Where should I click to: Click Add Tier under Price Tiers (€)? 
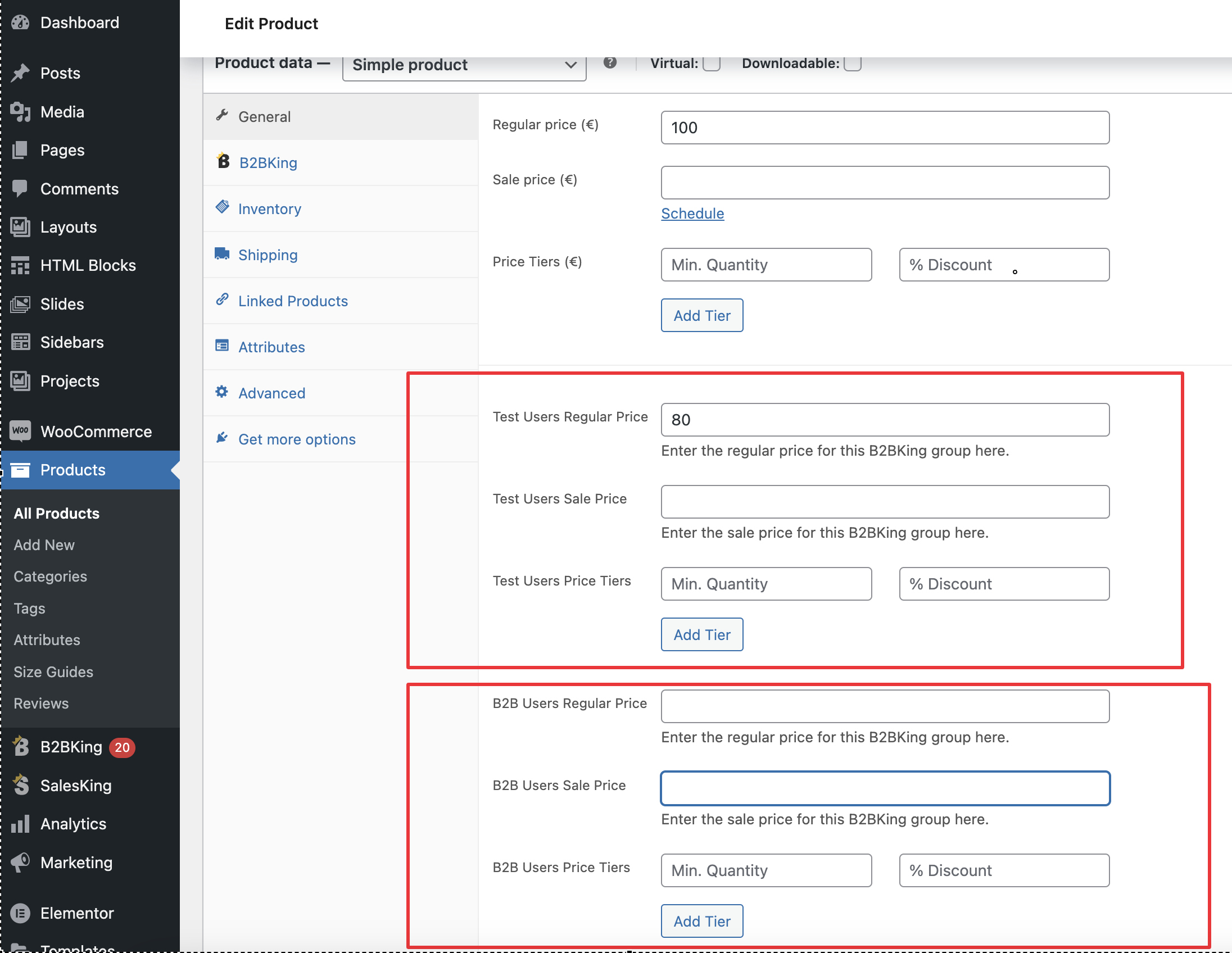click(x=702, y=315)
